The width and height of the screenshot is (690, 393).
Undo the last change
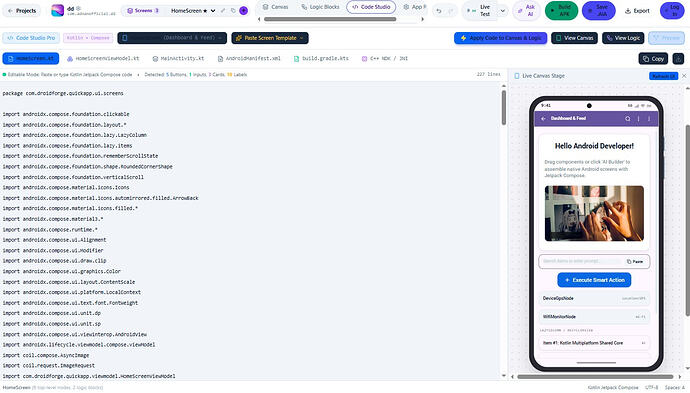[439, 11]
